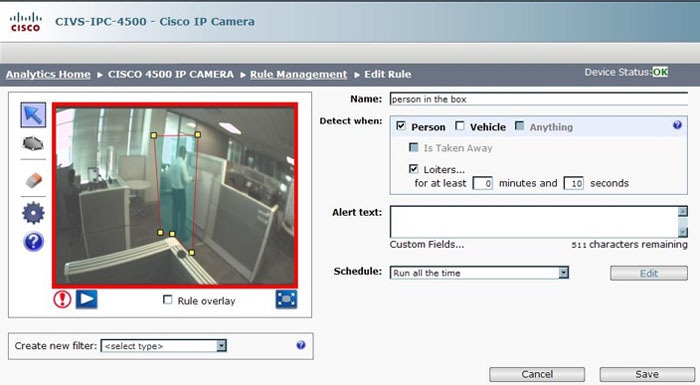The width and height of the screenshot is (700, 385).
Task: Click the Custom Fields link
Action: [426, 244]
